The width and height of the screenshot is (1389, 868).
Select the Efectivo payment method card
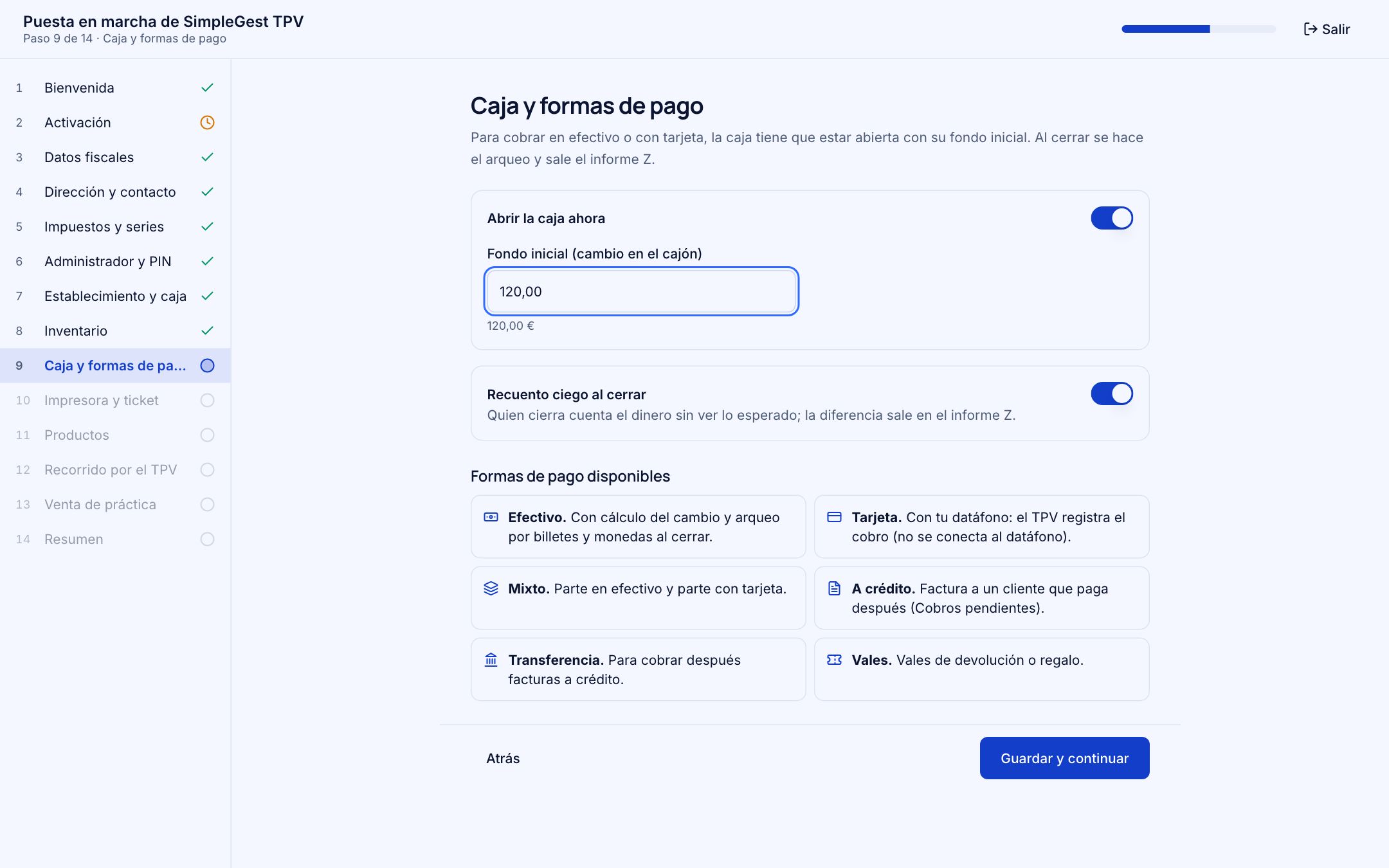coord(638,527)
